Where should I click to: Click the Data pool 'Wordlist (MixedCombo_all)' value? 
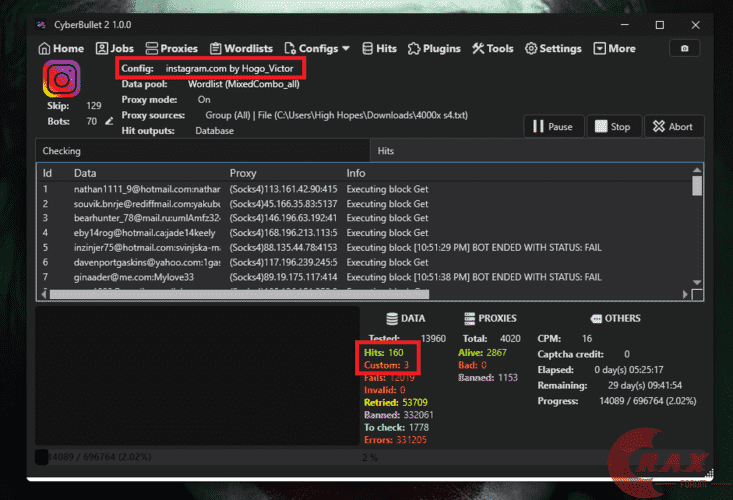click(x=244, y=84)
